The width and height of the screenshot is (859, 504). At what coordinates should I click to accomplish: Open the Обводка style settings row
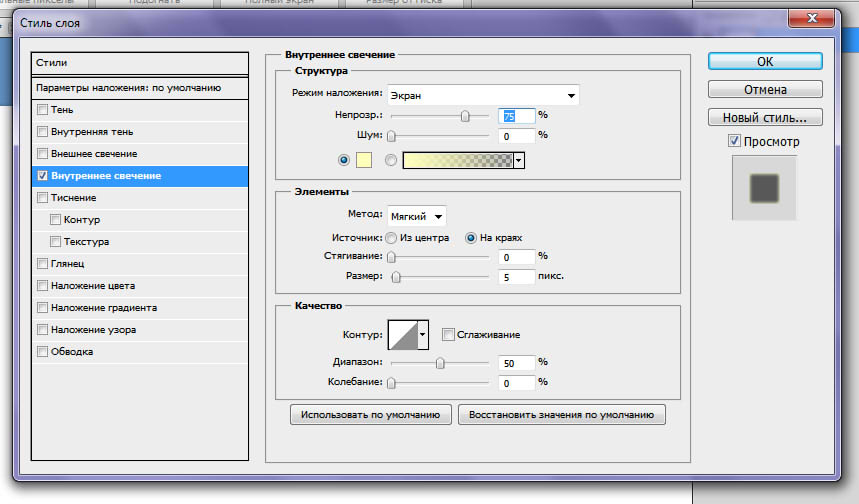140,352
